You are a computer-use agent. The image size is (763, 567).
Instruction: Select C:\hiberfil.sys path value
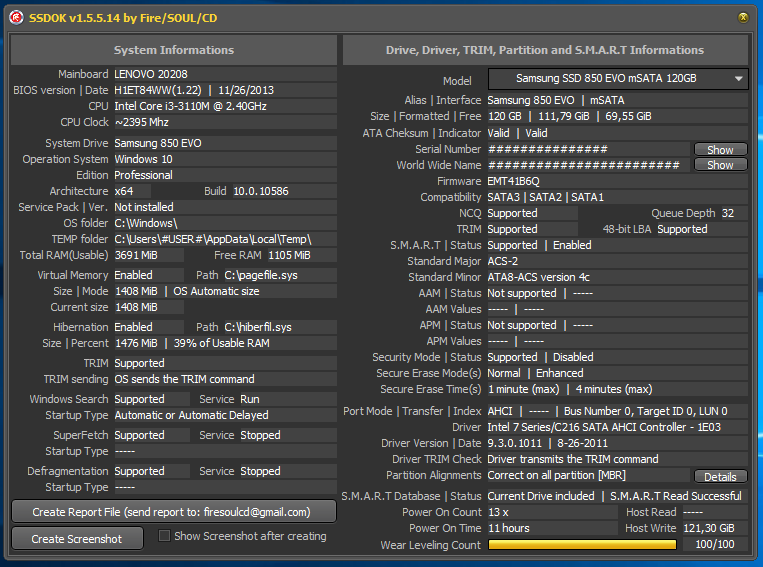coord(258,327)
